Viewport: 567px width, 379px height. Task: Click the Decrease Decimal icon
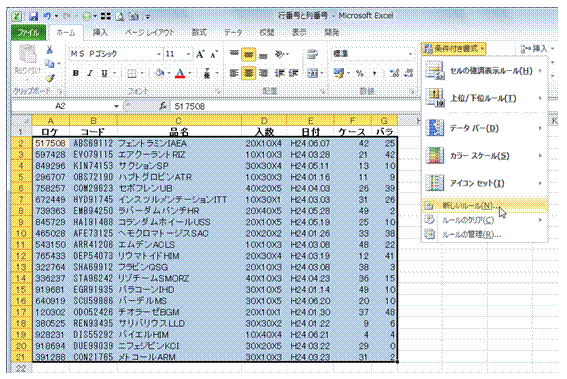tap(409, 73)
